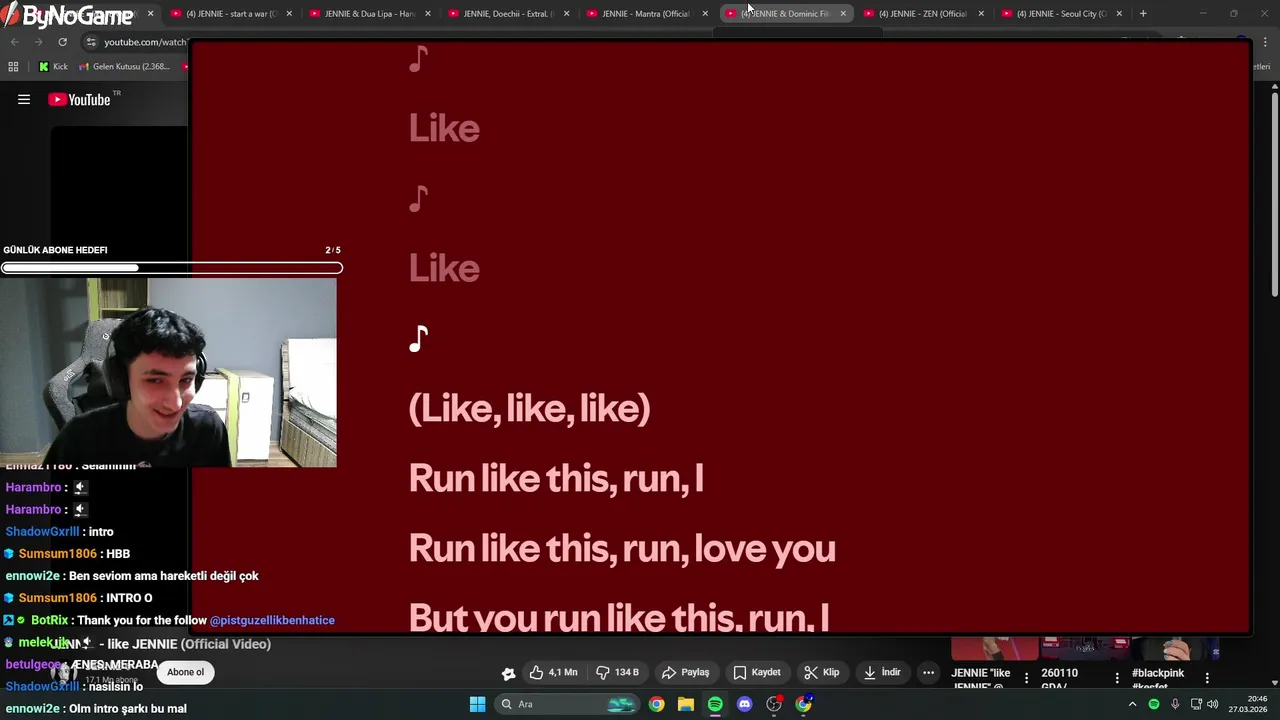Open the Windows Start menu
This screenshot has height=720, width=1280.
[x=477, y=704]
